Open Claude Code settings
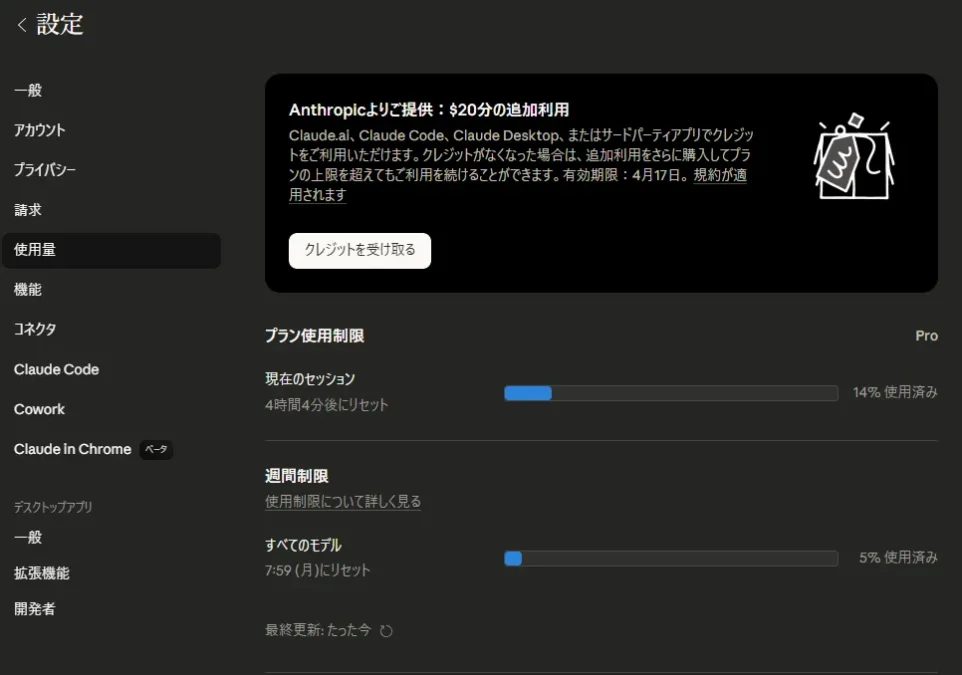The height and width of the screenshot is (675, 962). 56,369
